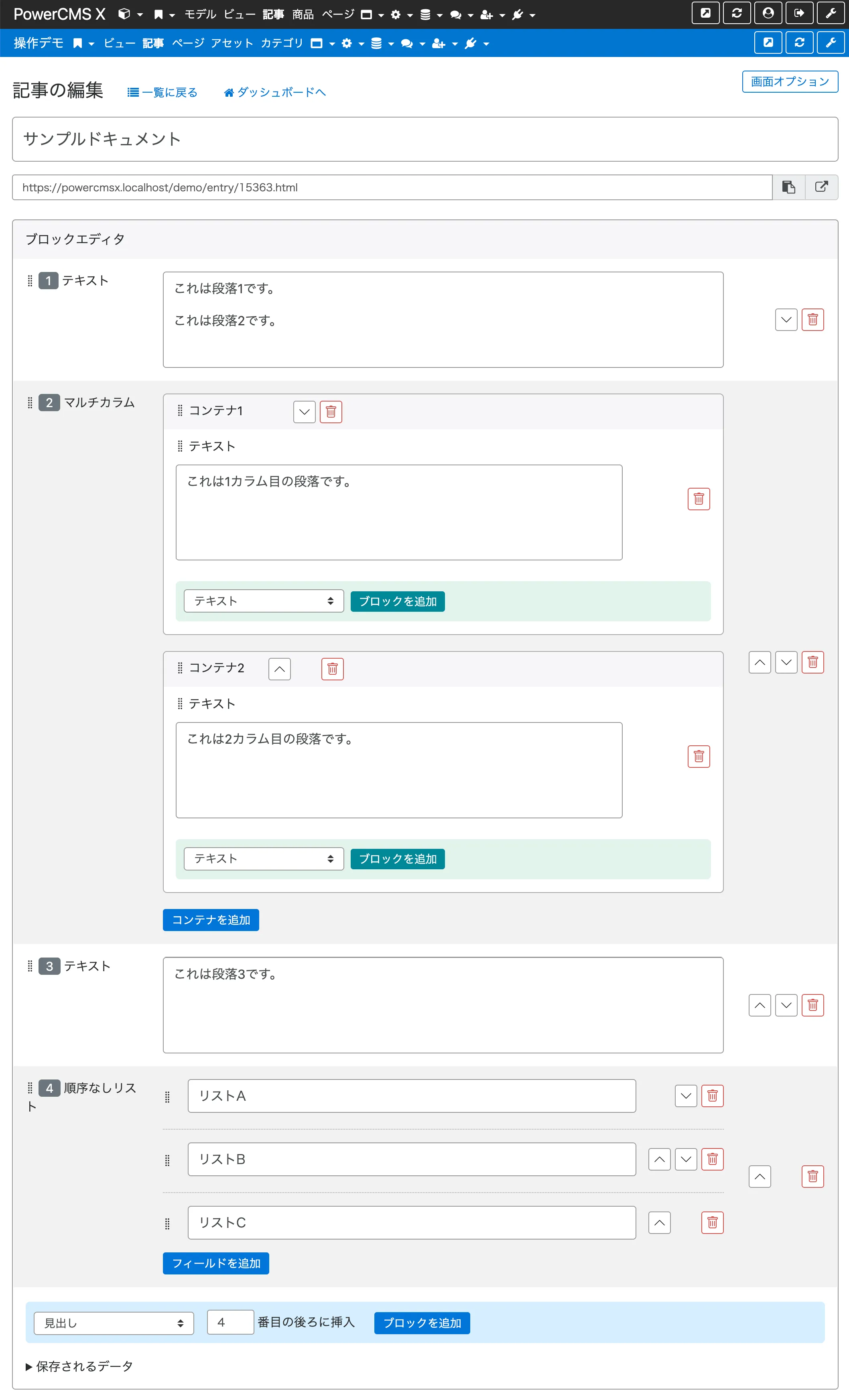Open block type select in コンテナ1

pos(264,601)
